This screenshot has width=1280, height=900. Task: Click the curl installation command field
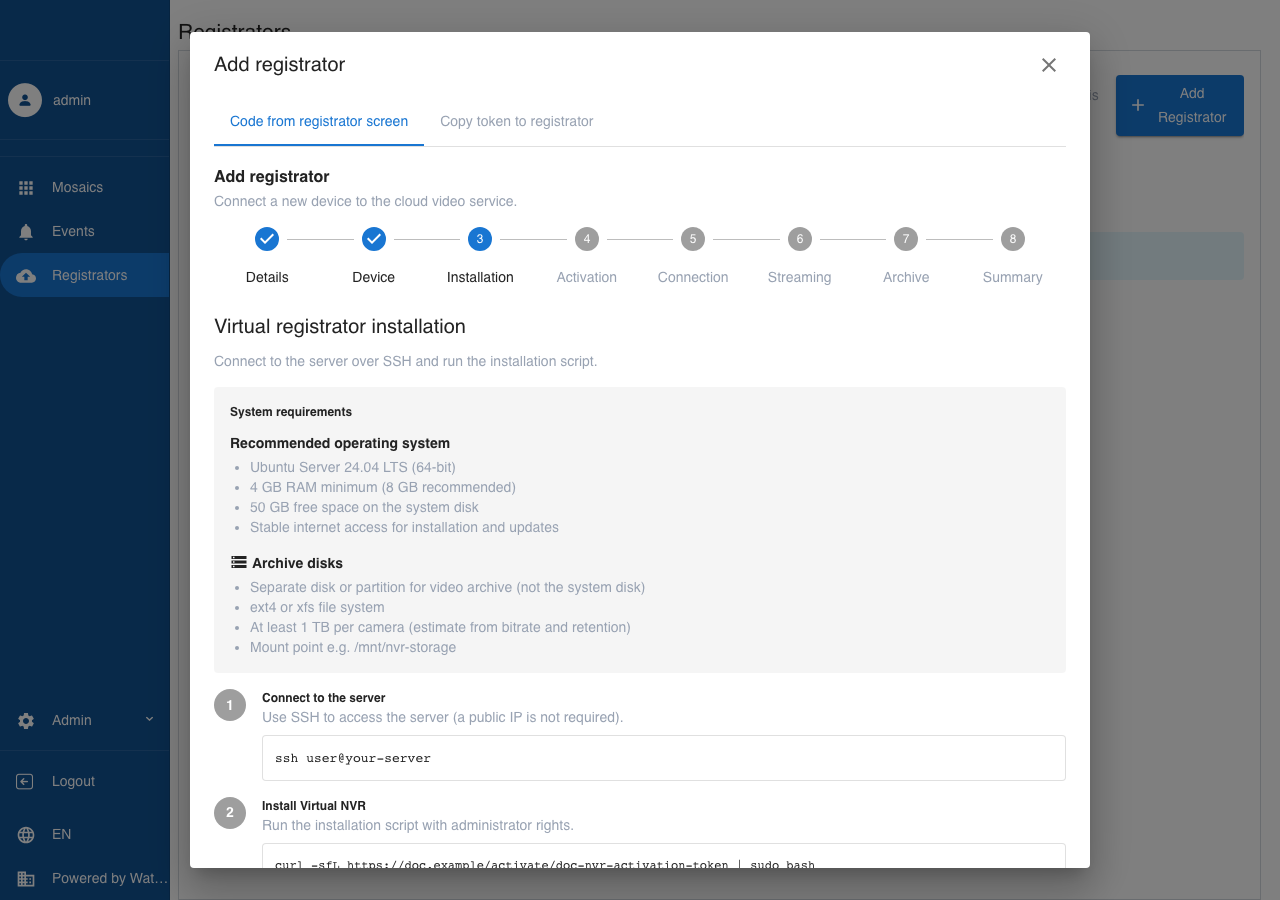pos(664,856)
